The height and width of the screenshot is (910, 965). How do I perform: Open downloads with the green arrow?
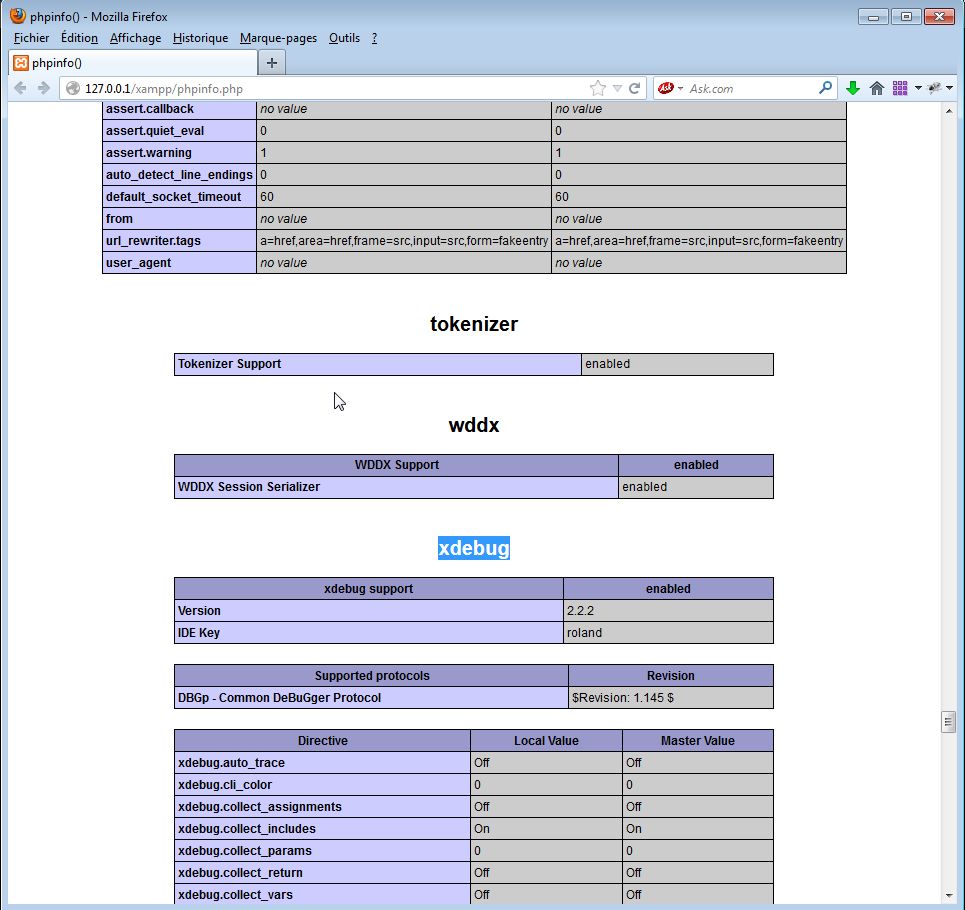coord(852,88)
